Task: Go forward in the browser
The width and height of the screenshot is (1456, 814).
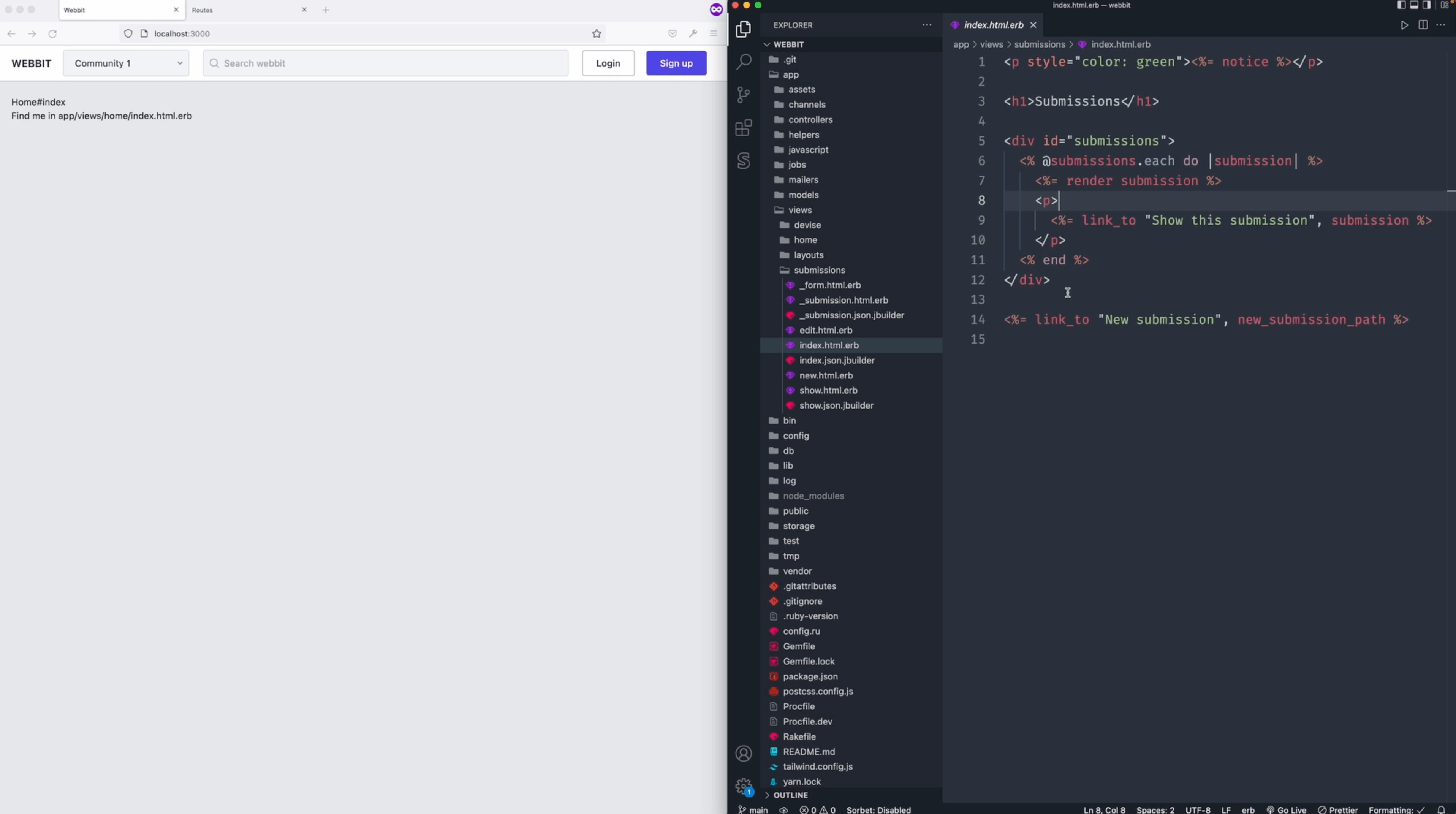Action: tap(32, 34)
